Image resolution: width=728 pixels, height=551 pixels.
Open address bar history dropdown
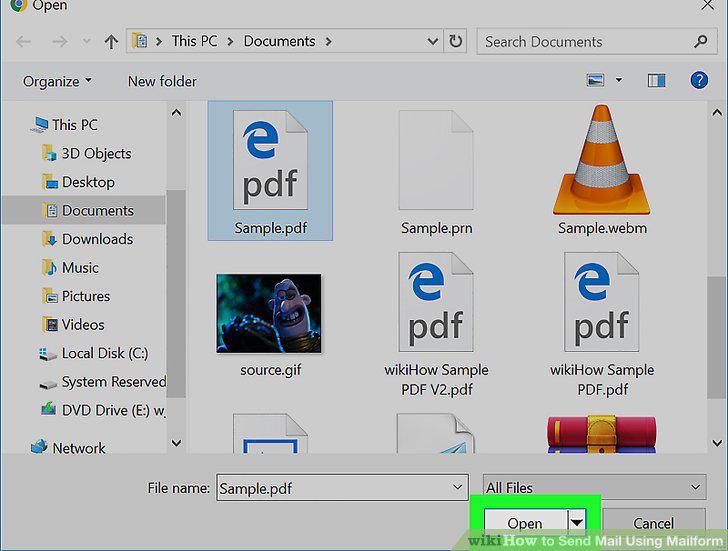pos(432,42)
